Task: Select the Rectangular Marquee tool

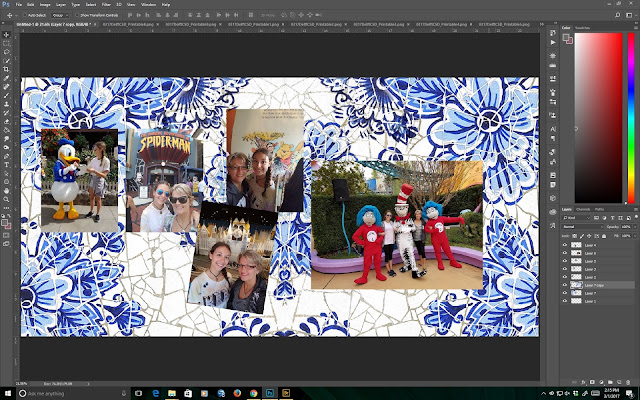Action: (x=7, y=43)
